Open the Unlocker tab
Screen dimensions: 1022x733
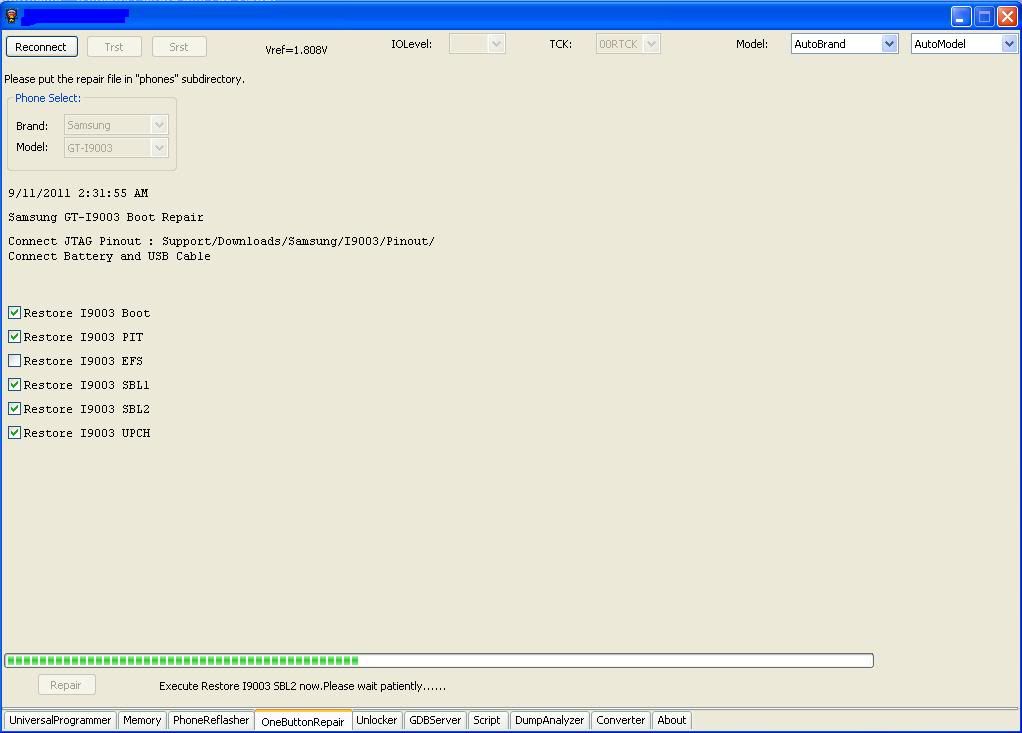tap(377, 720)
